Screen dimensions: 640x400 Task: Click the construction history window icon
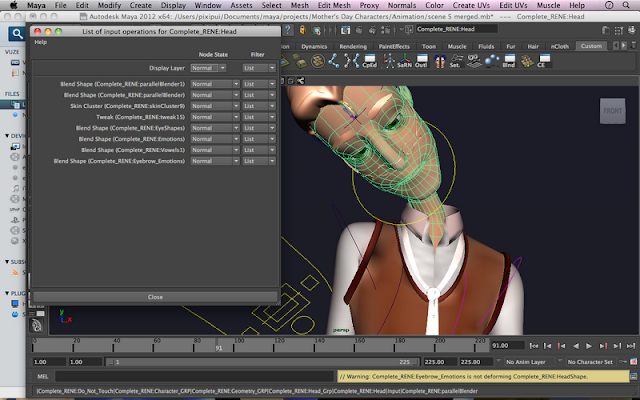click(345, 30)
